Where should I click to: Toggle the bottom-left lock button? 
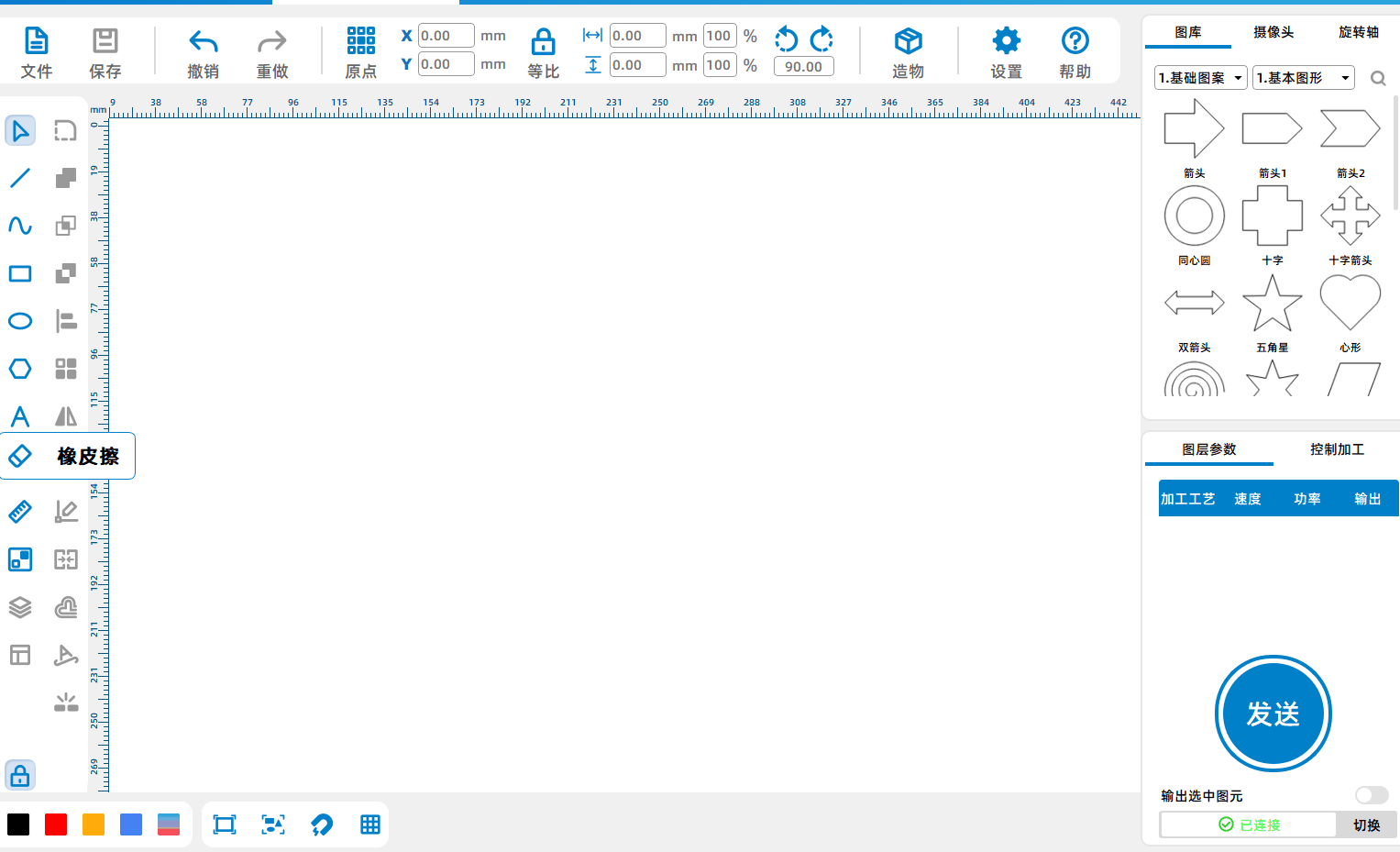20,776
